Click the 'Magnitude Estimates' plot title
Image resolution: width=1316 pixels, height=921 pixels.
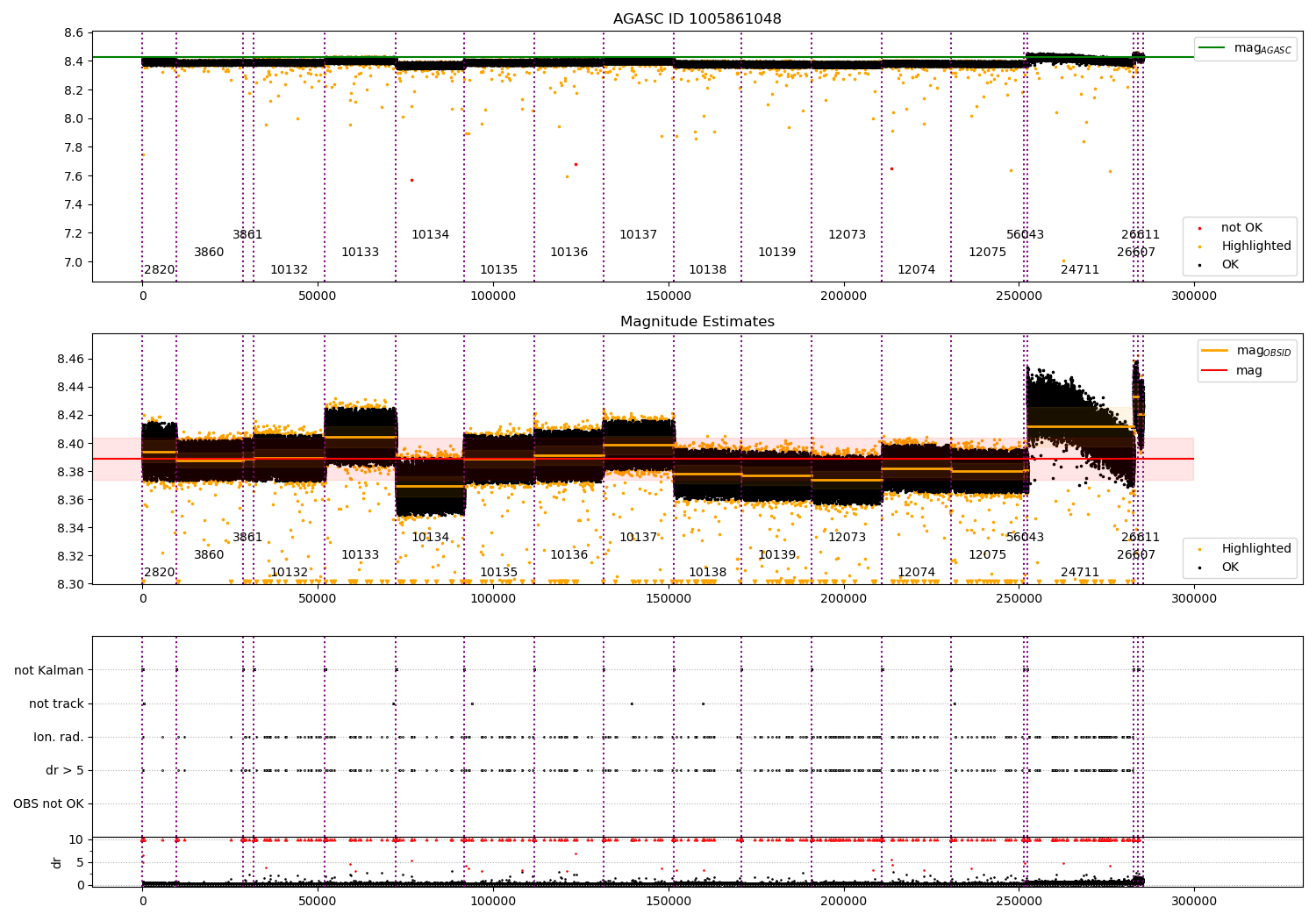pos(697,322)
